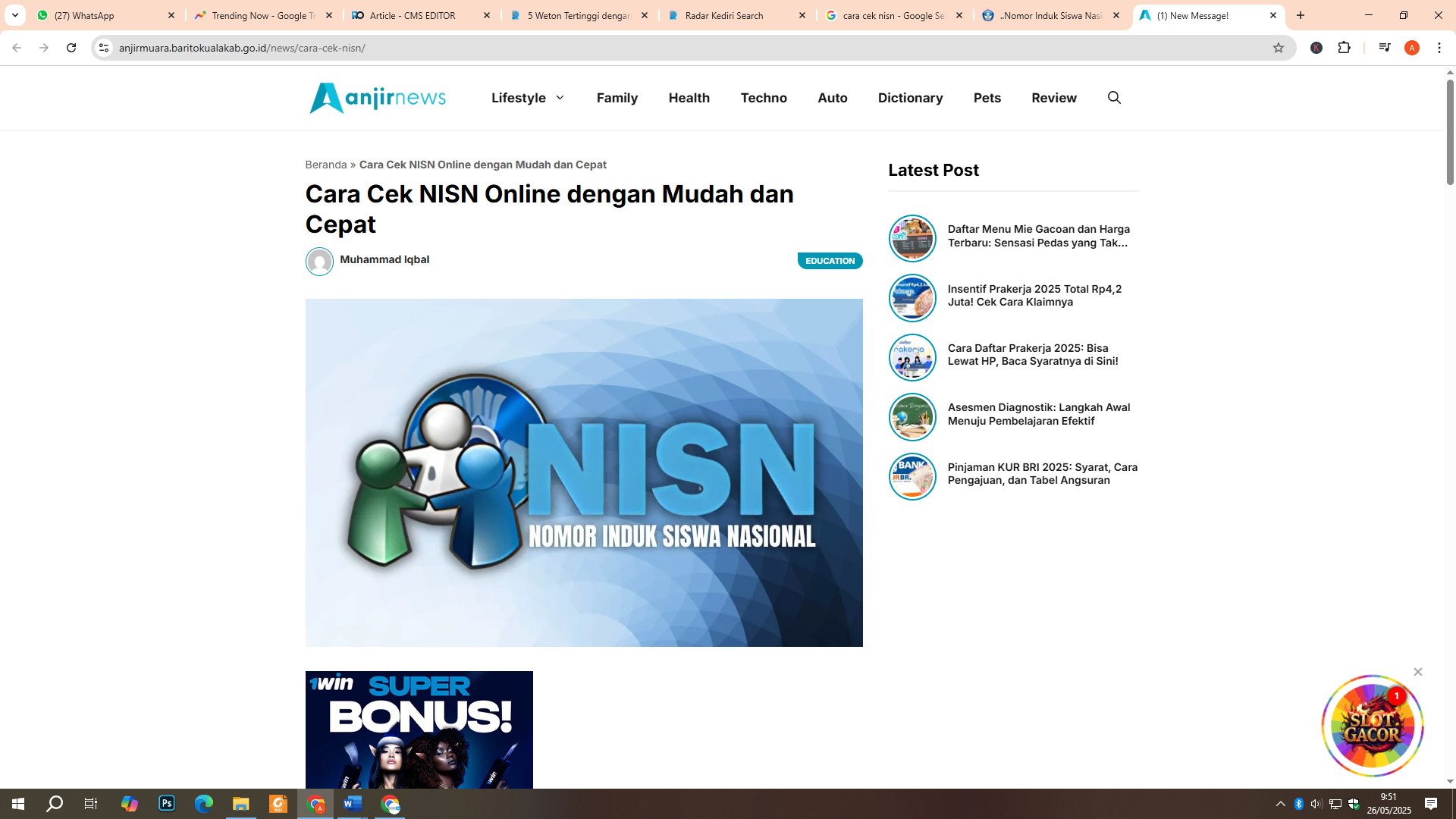Go back to previous page
The height and width of the screenshot is (819, 1456).
coord(17,48)
